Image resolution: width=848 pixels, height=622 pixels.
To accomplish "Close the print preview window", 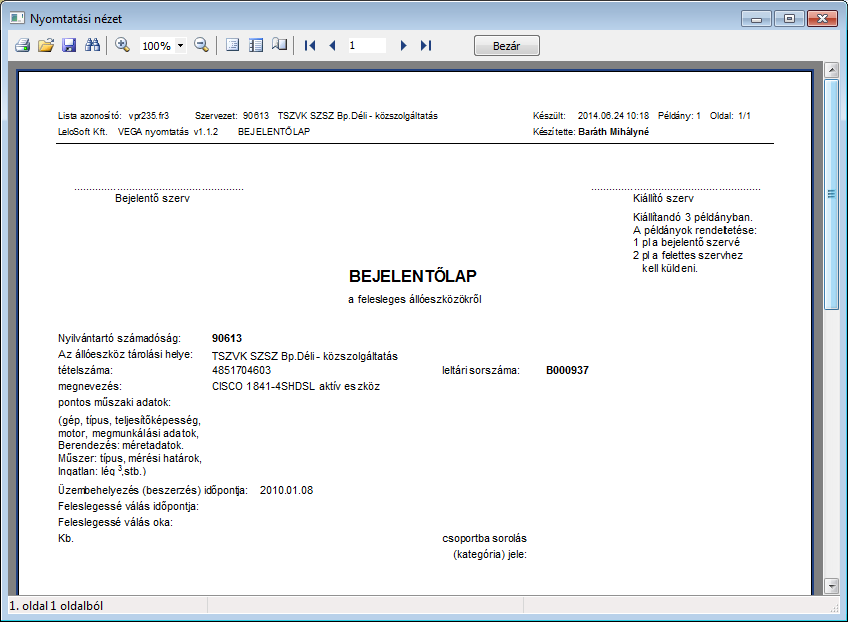I will [822, 19].
